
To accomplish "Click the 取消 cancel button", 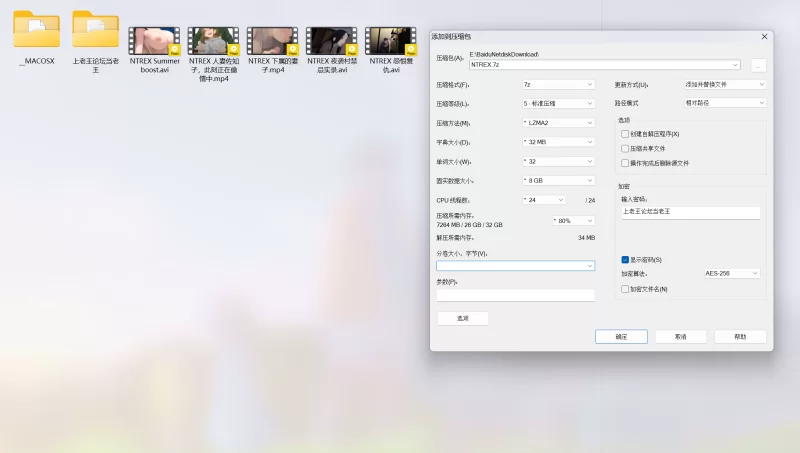I will (x=681, y=337).
